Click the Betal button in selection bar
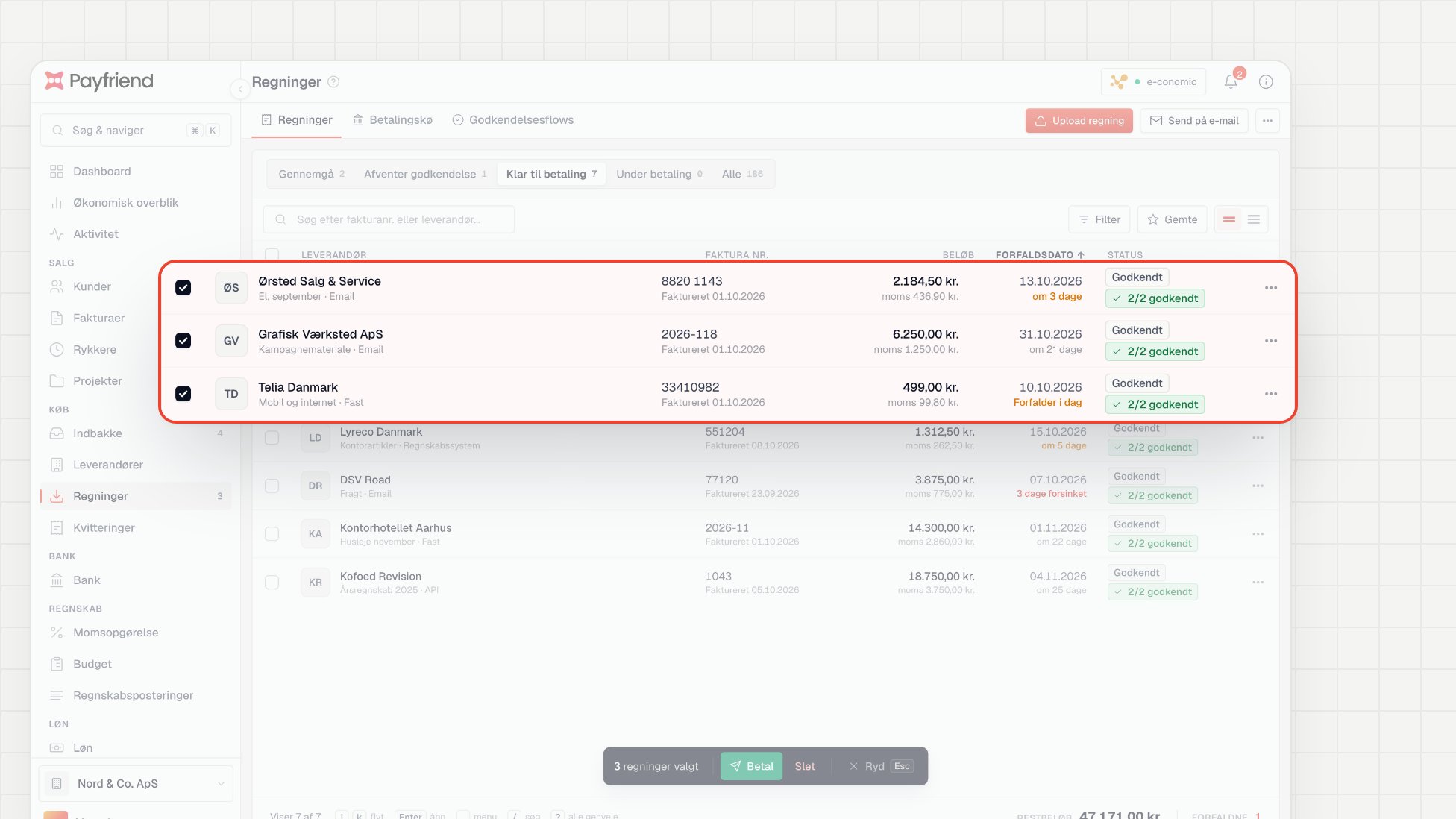This screenshot has width=1456, height=819. [x=751, y=766]
